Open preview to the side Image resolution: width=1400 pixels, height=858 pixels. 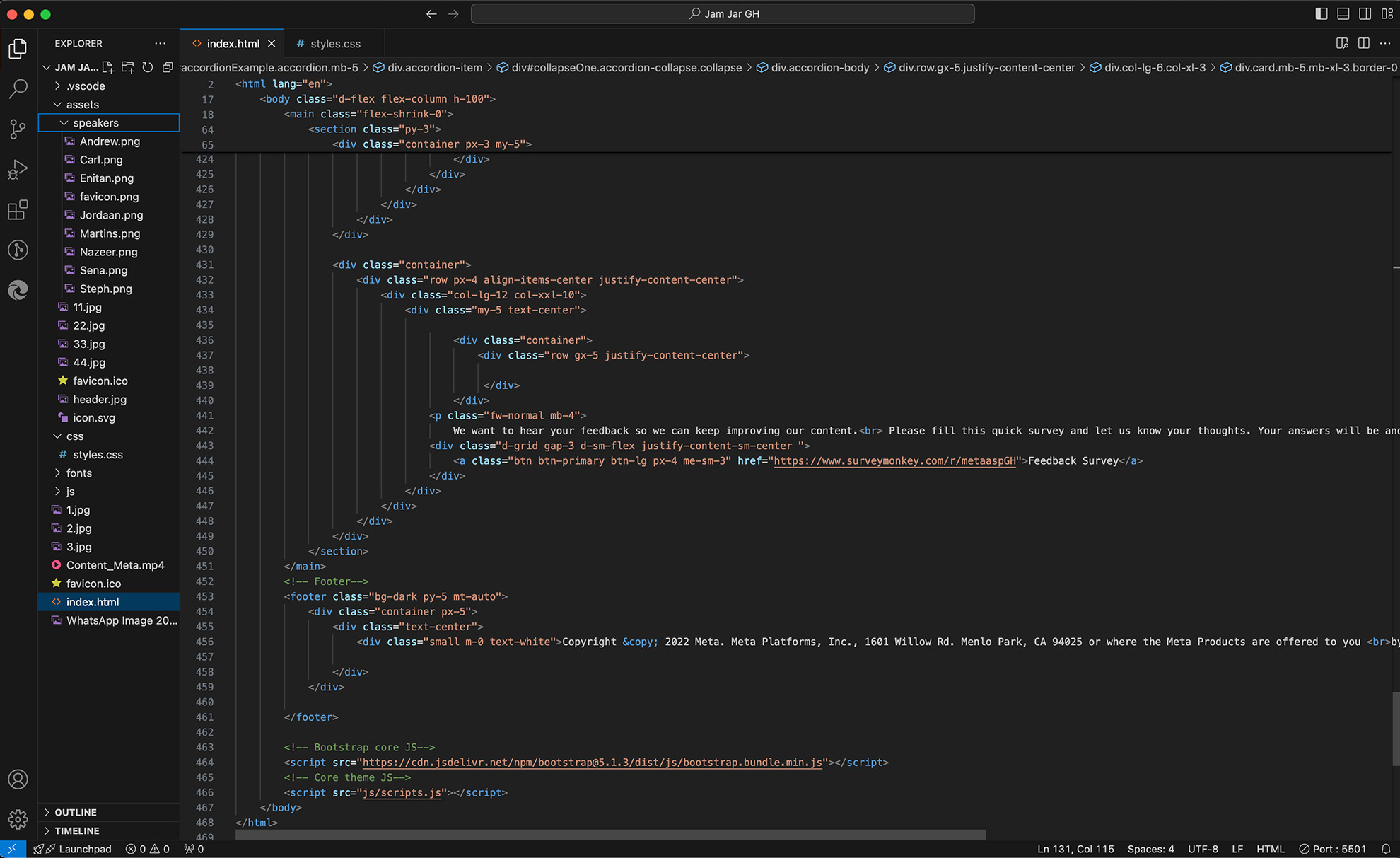click(x=1342, y=43)
